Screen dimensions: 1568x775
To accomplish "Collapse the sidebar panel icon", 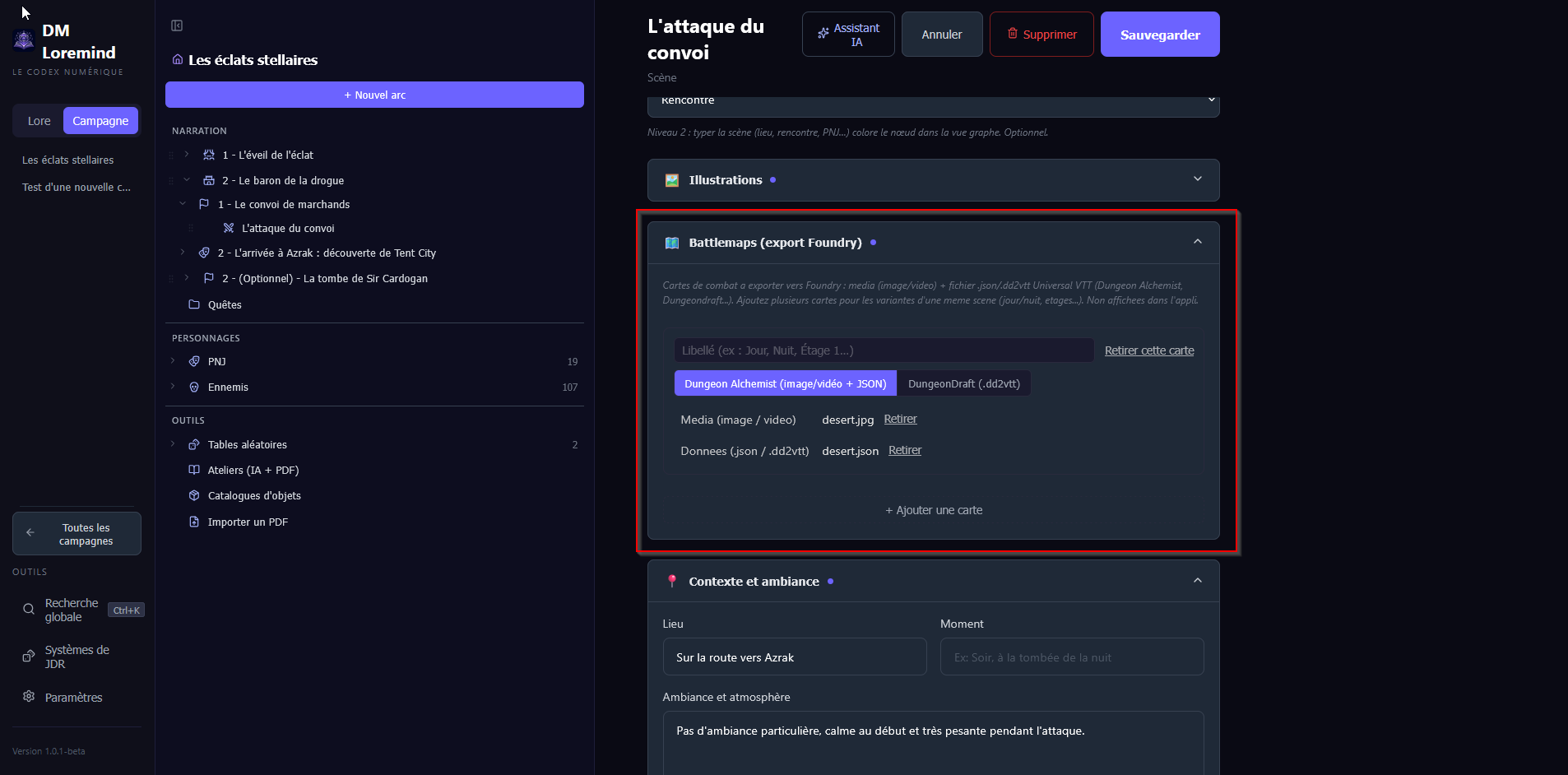I will click(x=177, y=26).
